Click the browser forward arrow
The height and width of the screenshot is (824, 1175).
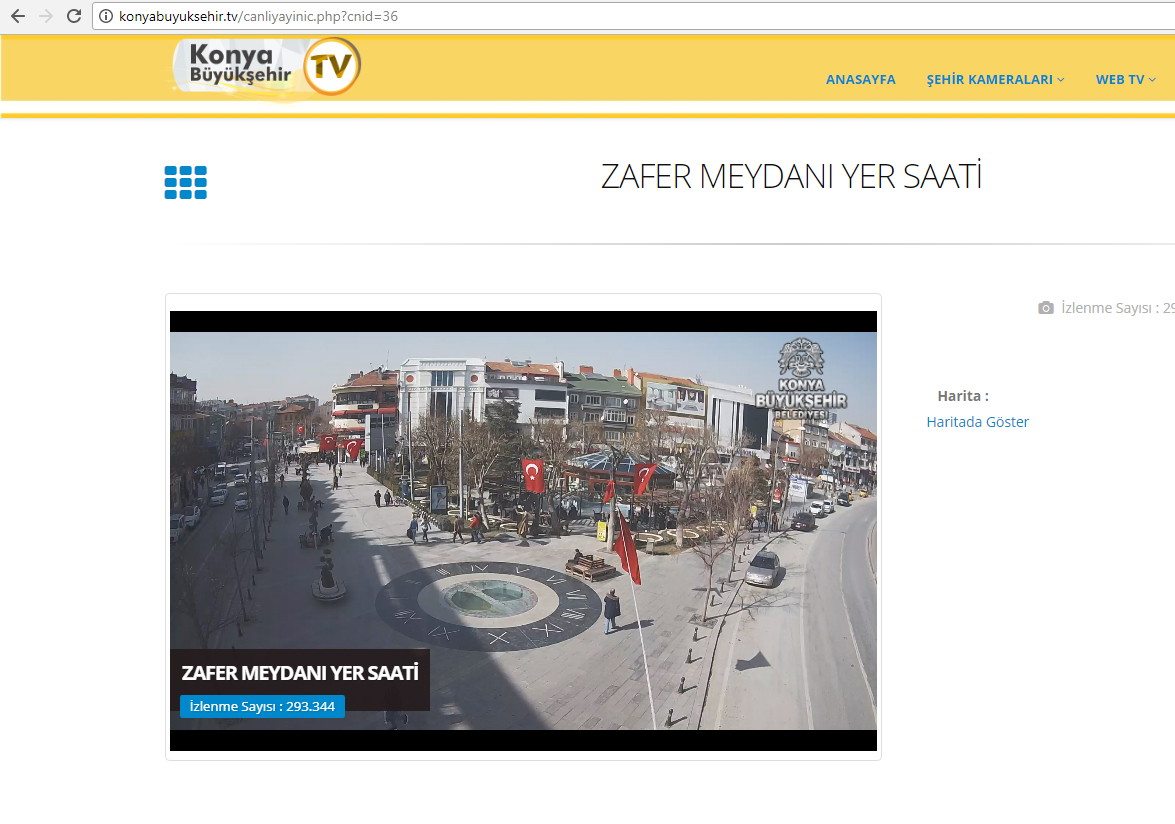click(46, 16)
